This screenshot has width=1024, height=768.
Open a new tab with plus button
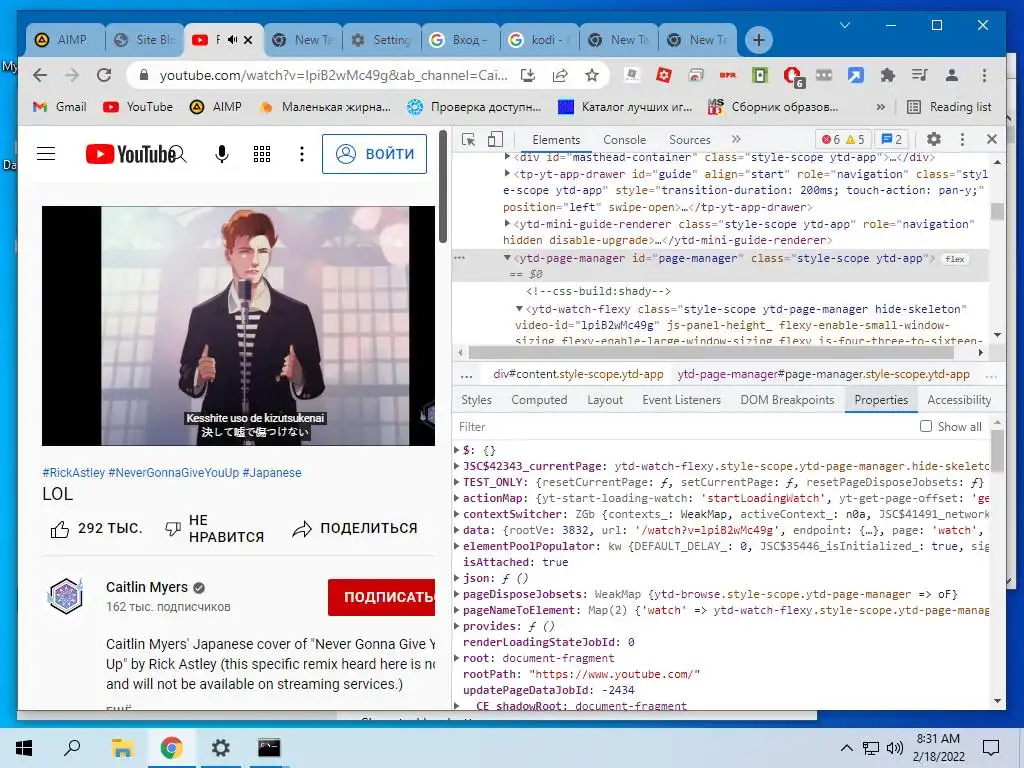[758, 40]
